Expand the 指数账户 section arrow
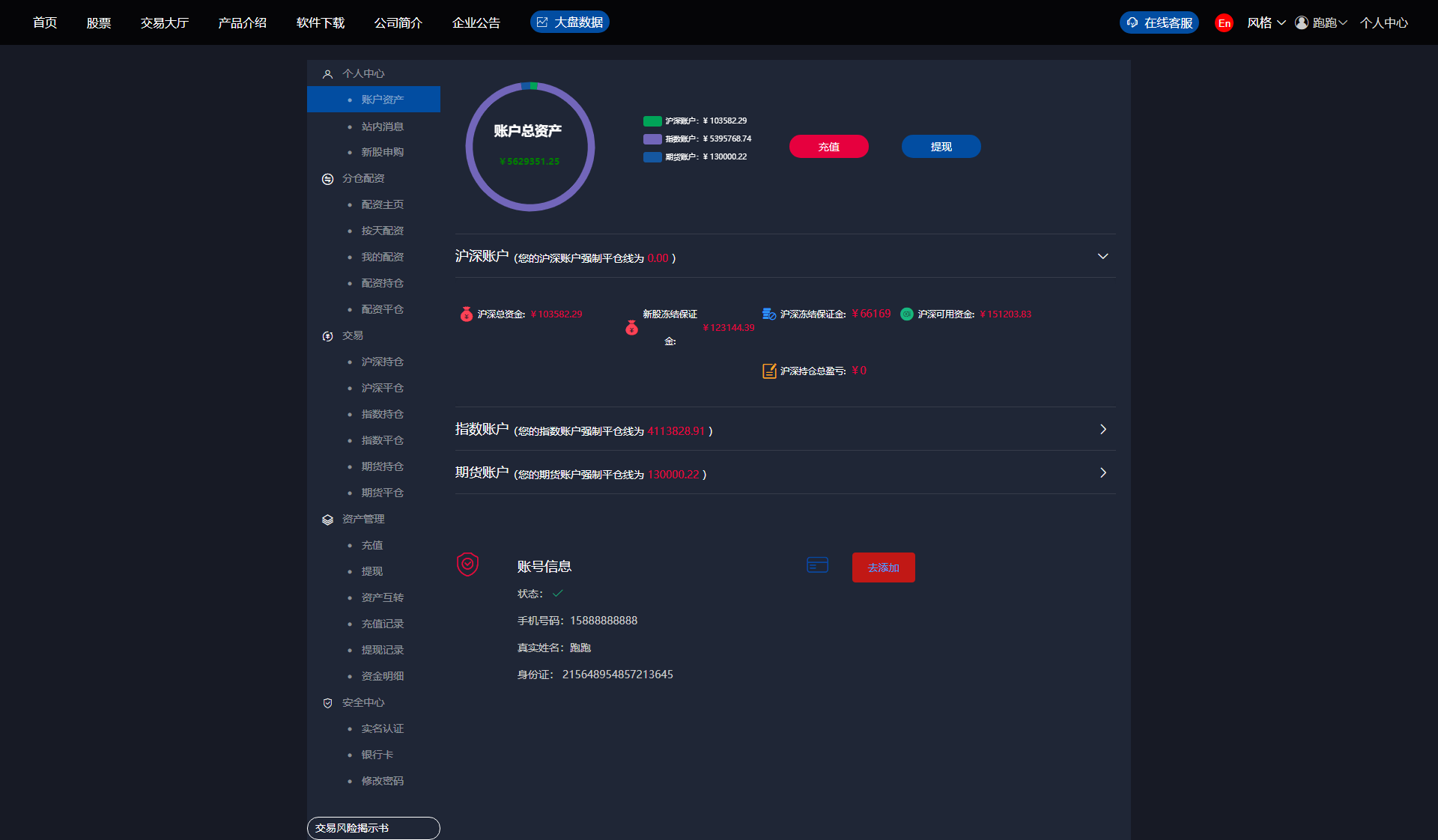The image size is (1438, 840). tap(1102, 429)
